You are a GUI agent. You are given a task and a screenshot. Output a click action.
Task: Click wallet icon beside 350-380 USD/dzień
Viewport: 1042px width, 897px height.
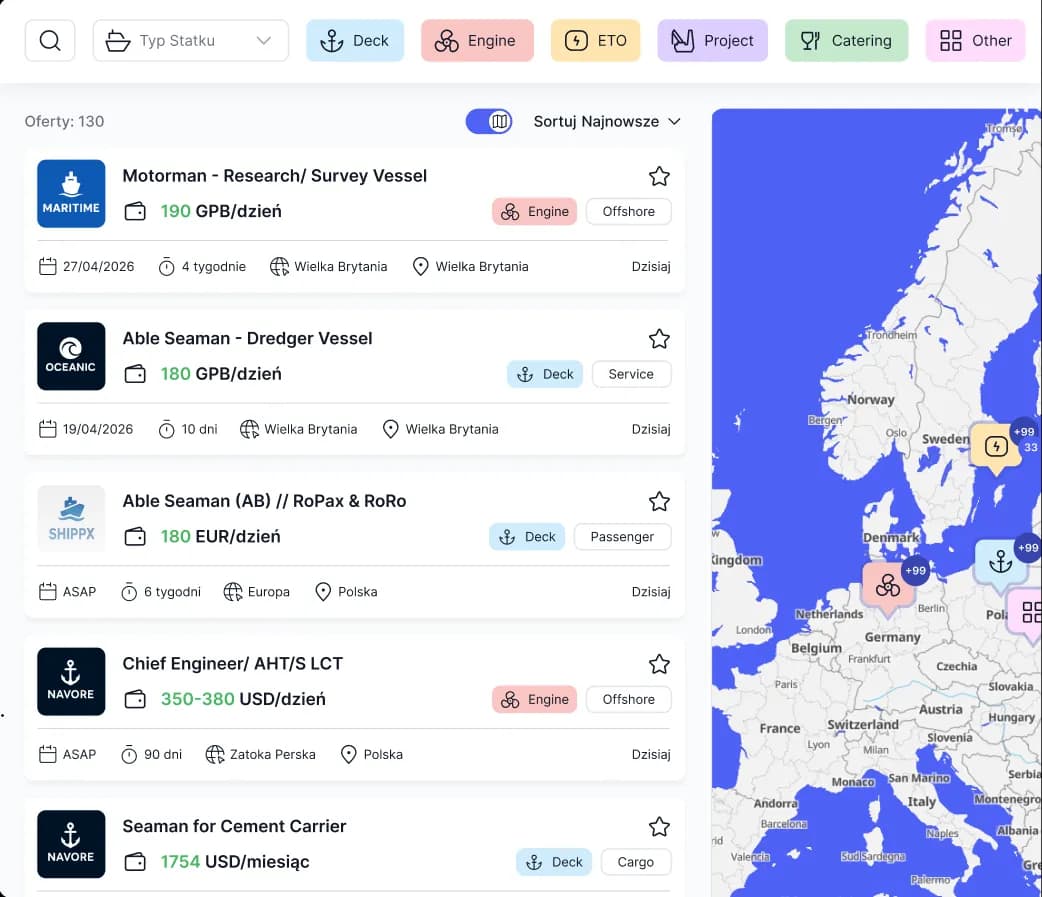pyautogui.click(x=135, y=700)
